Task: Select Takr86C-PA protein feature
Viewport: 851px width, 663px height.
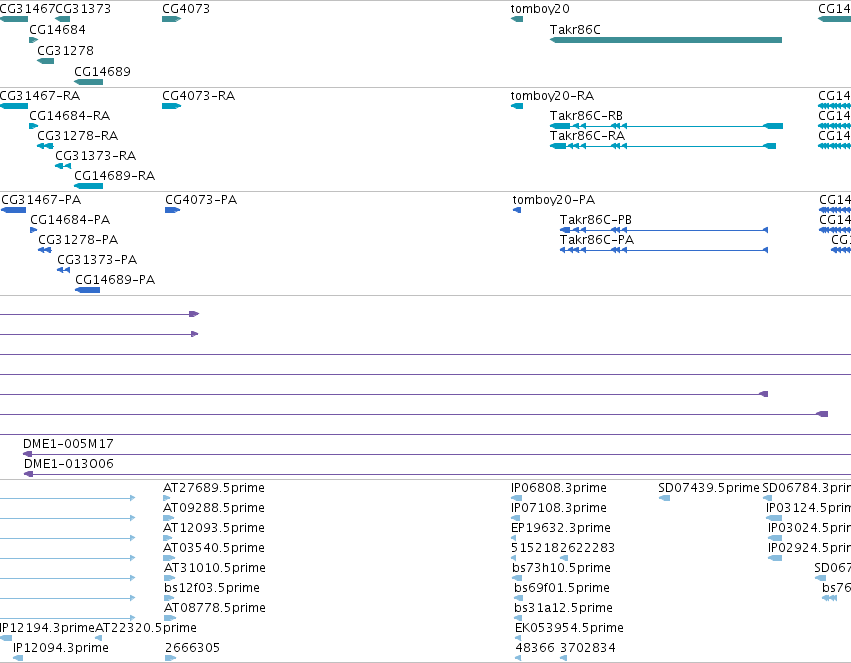Action: coord(664,250)
